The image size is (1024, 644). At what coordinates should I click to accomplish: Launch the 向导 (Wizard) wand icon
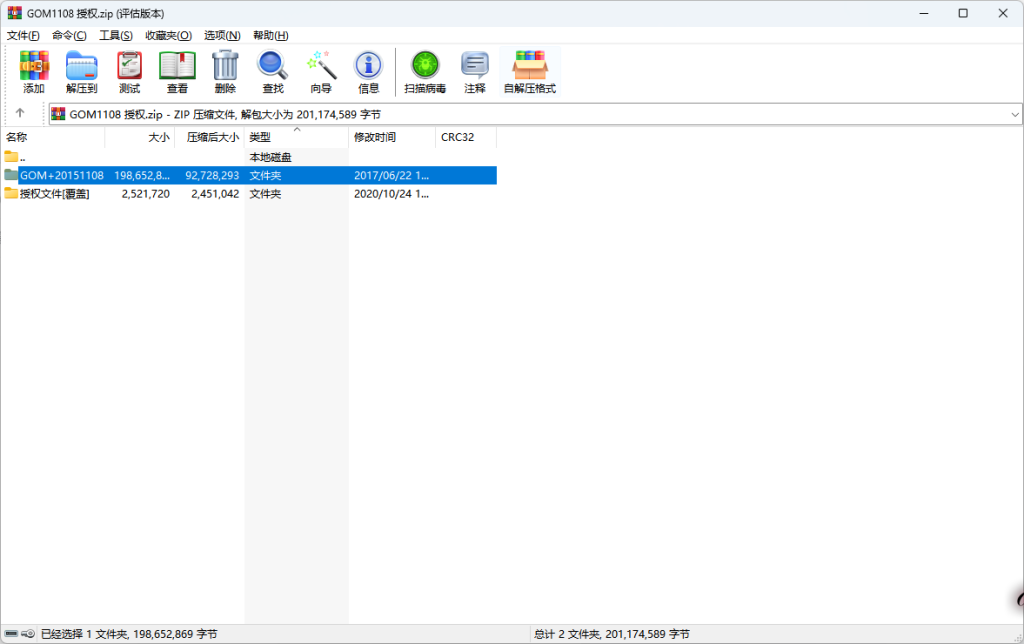tap(321, 72)
